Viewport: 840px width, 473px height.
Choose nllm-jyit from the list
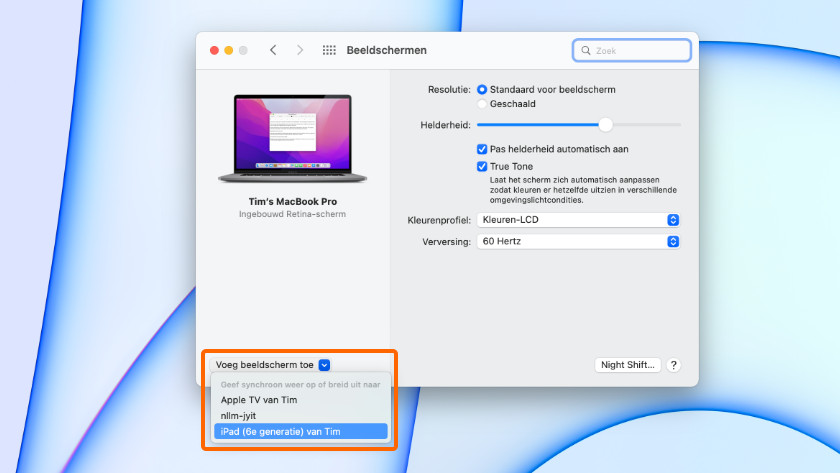click(x=301, y=416)
